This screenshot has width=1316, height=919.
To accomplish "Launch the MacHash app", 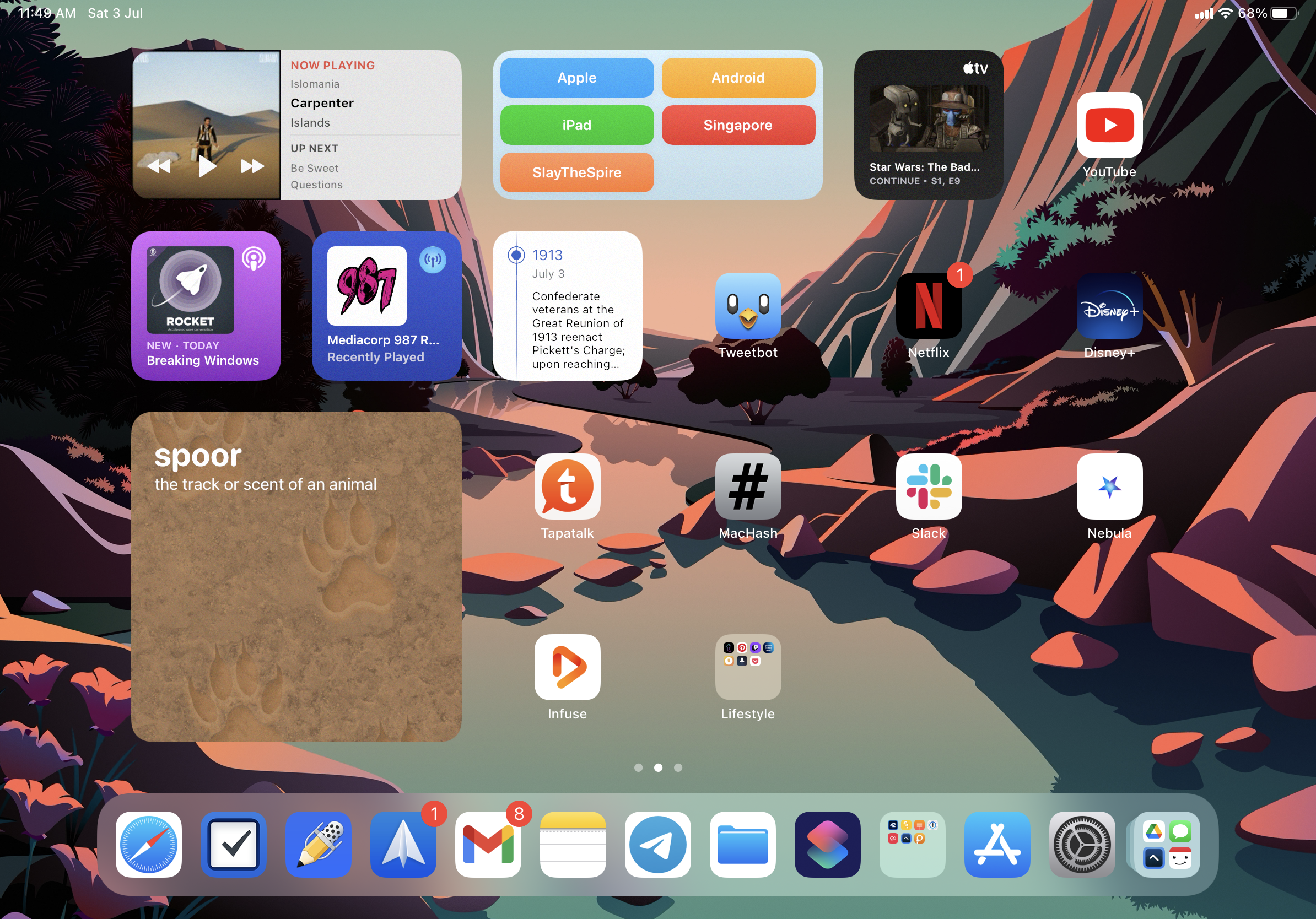I will click(x=747, y=486).
